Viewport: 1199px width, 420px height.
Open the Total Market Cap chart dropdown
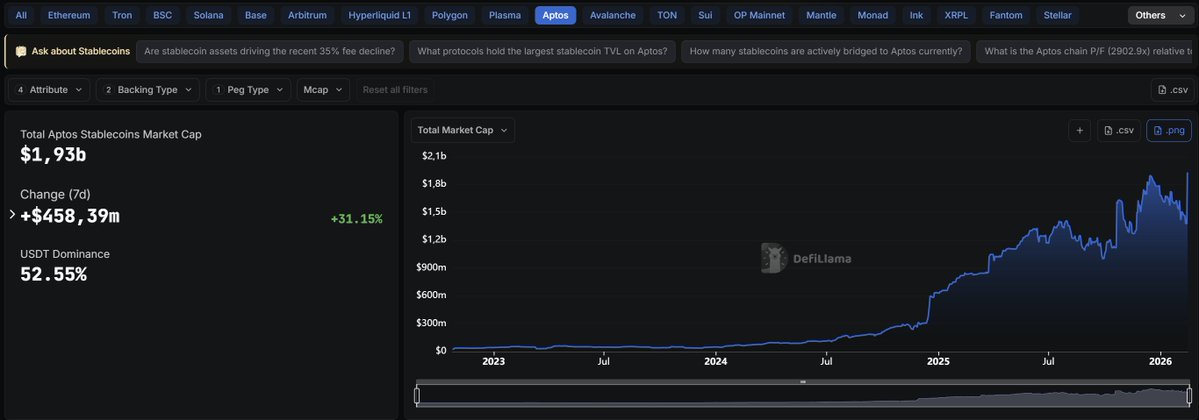(463, 130)
